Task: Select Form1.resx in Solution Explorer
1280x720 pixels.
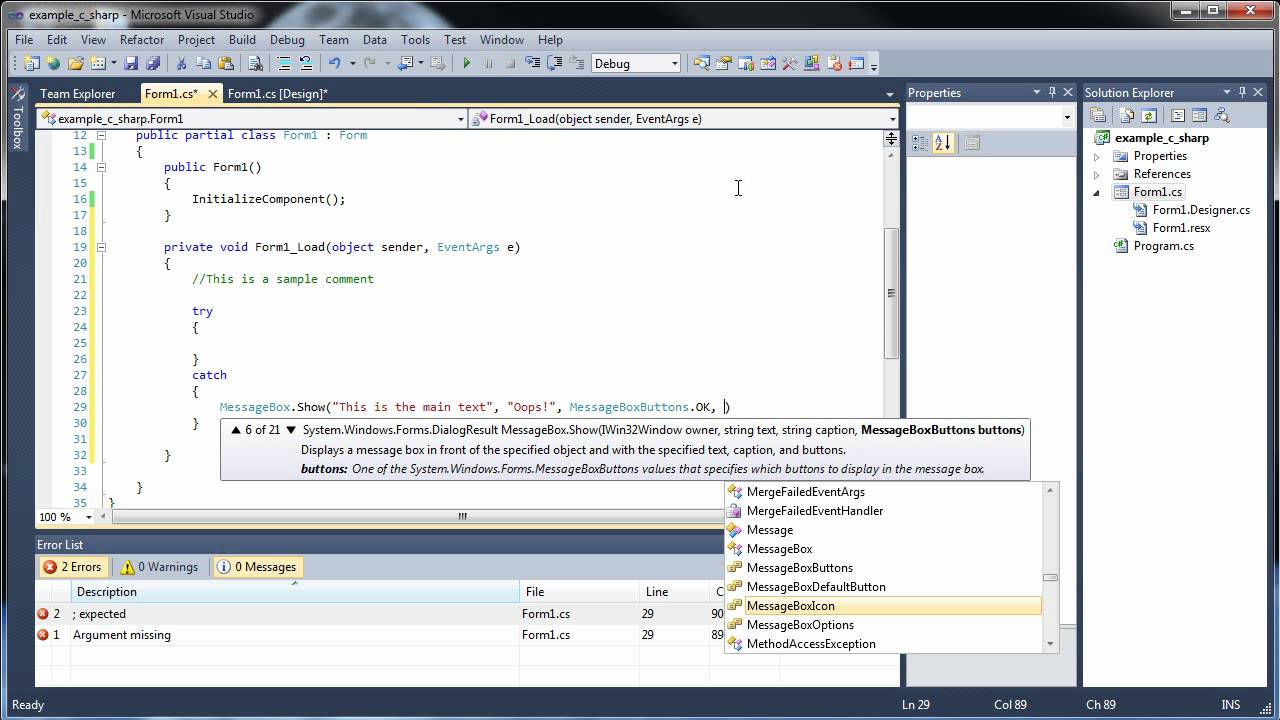Action: point(1181,228)
